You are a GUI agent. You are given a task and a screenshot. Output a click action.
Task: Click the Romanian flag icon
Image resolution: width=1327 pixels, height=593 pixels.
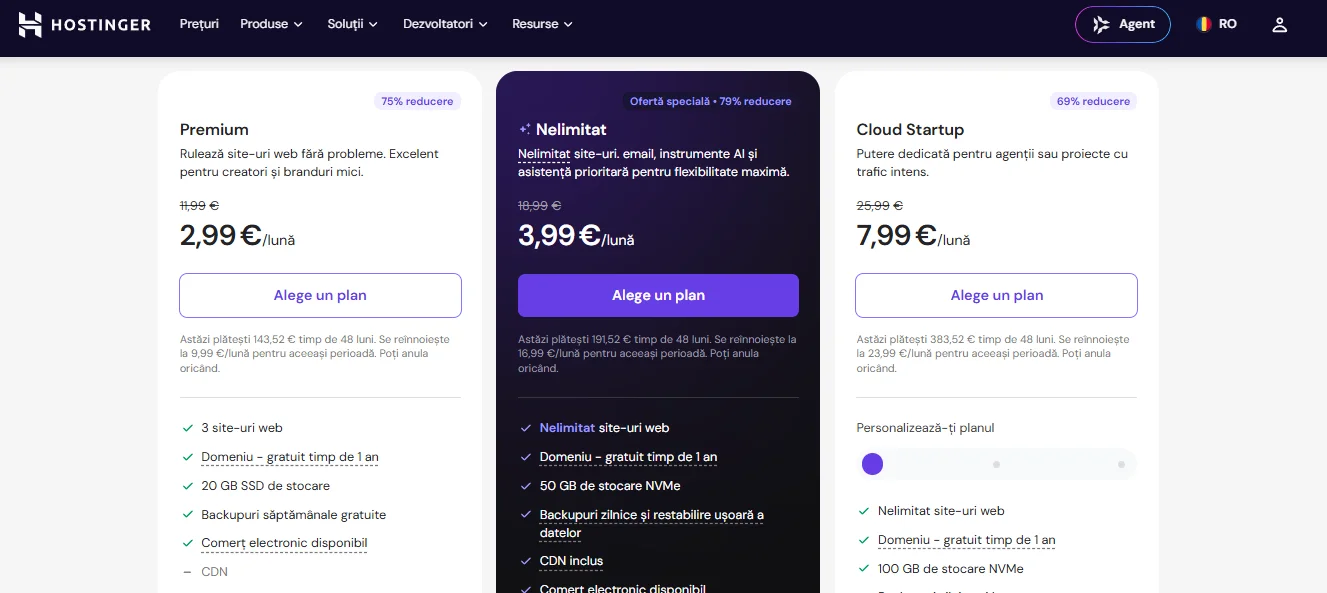1204,24
